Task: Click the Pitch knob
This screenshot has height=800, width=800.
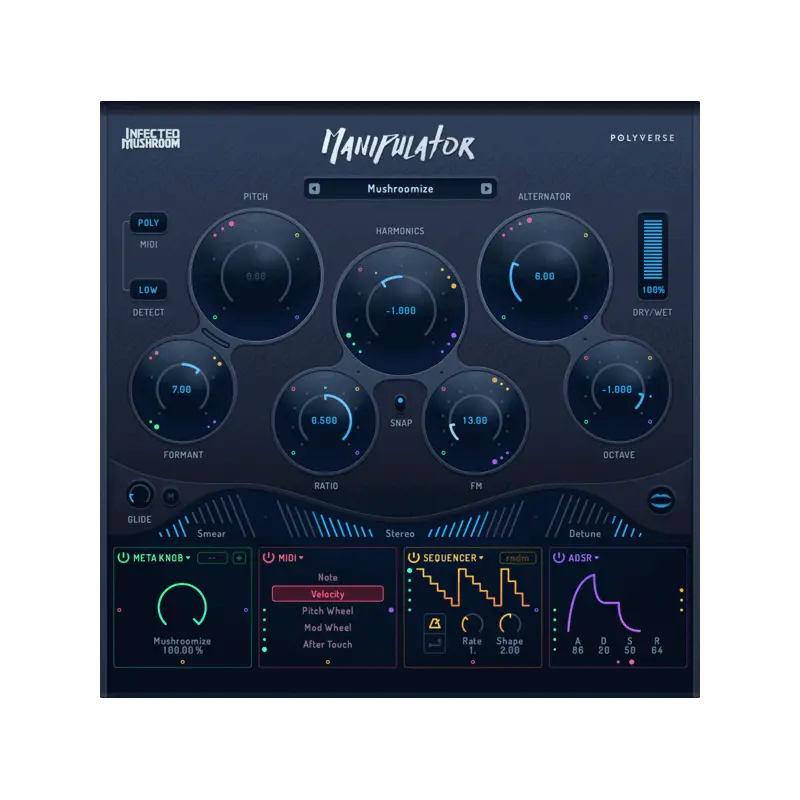Action: pyautogui.click(x=256, y=276)
